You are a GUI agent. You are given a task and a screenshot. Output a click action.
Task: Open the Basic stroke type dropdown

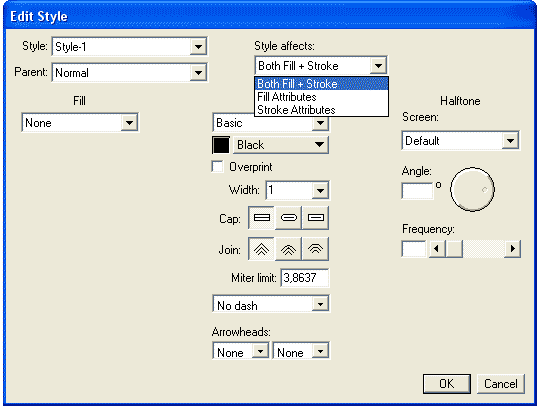271,123
